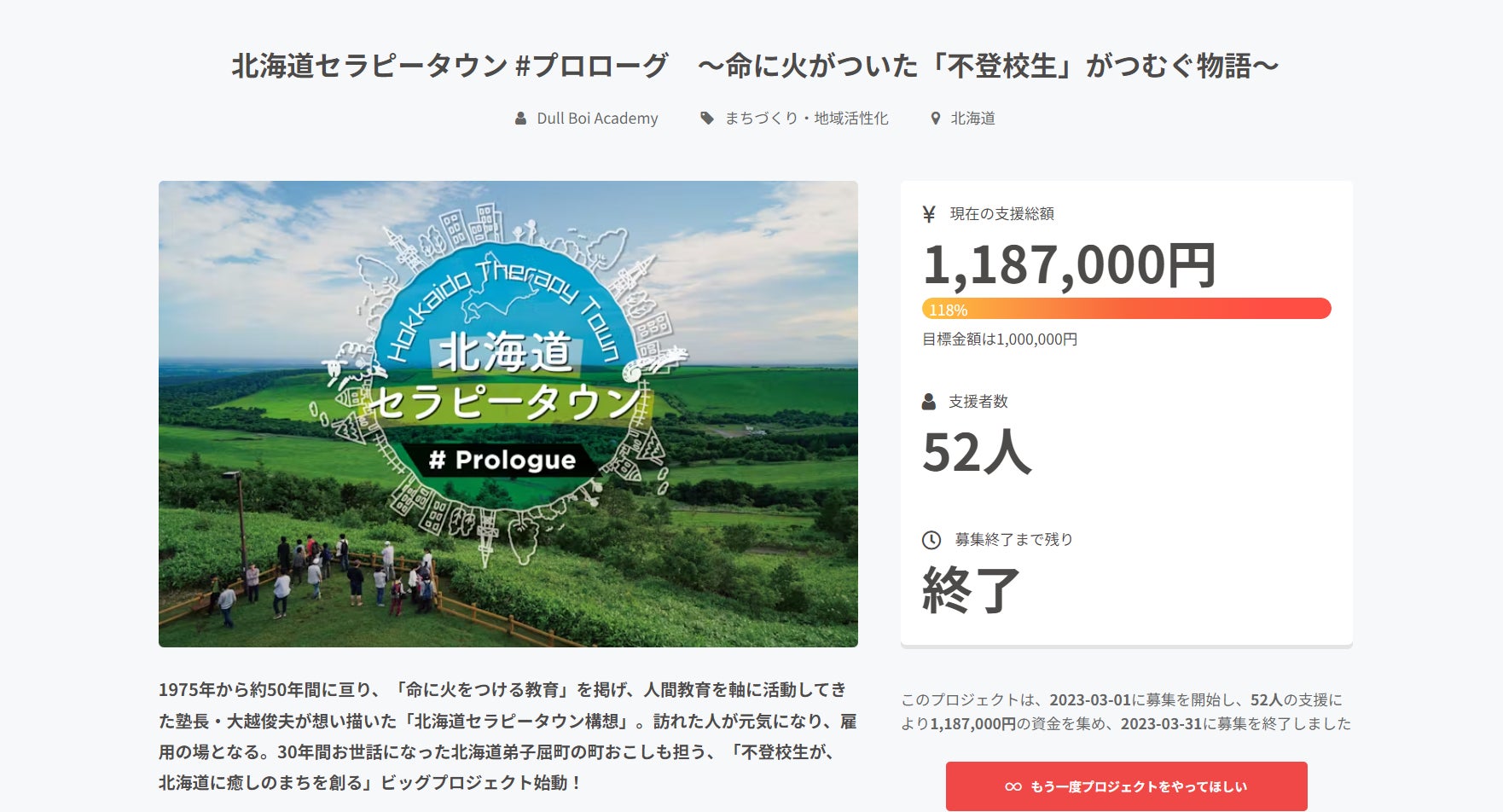Screen dimensions: 1503x812
Task: Click the infinity icon on the red button
Action: pyautogui.click(x=1013, y=786)
